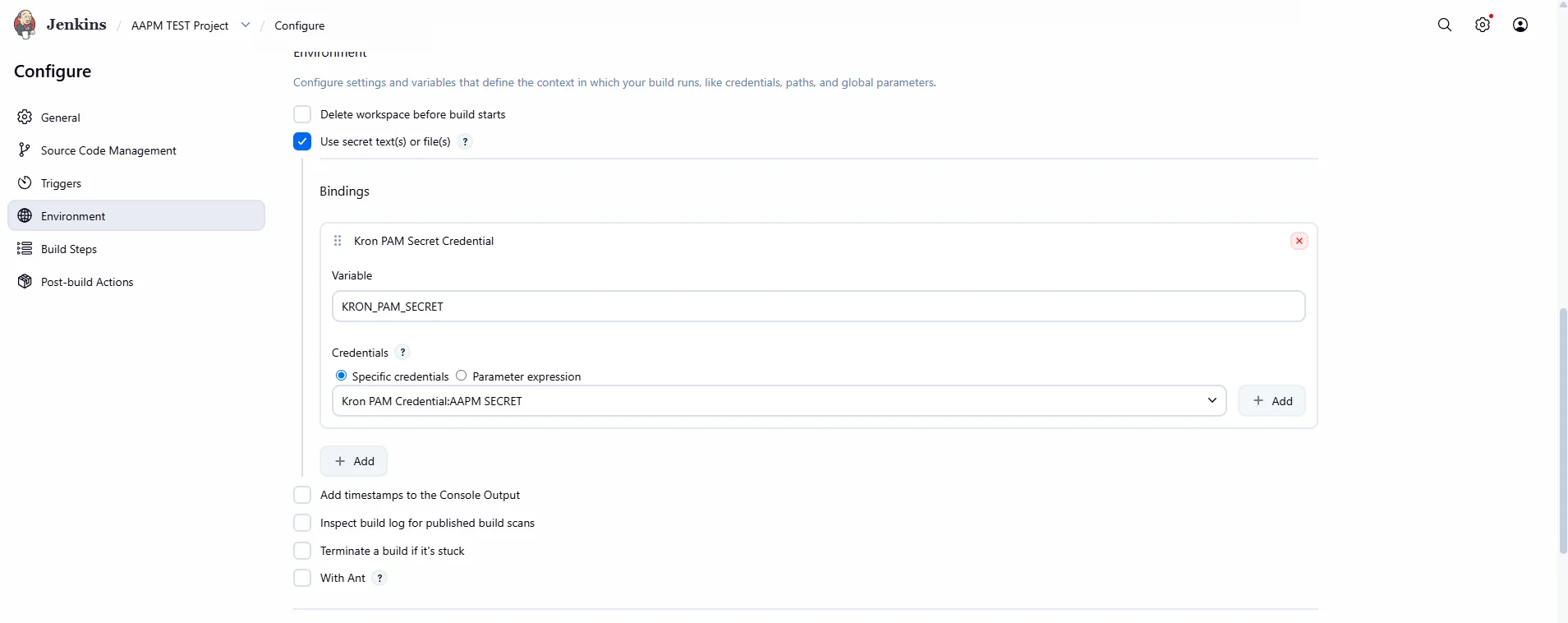Image resolution: width=1568 pixels, height=623 pixels.
Task: Expand AAPM TEST Project breadcrumb chevron
Action: pos(246,25)
